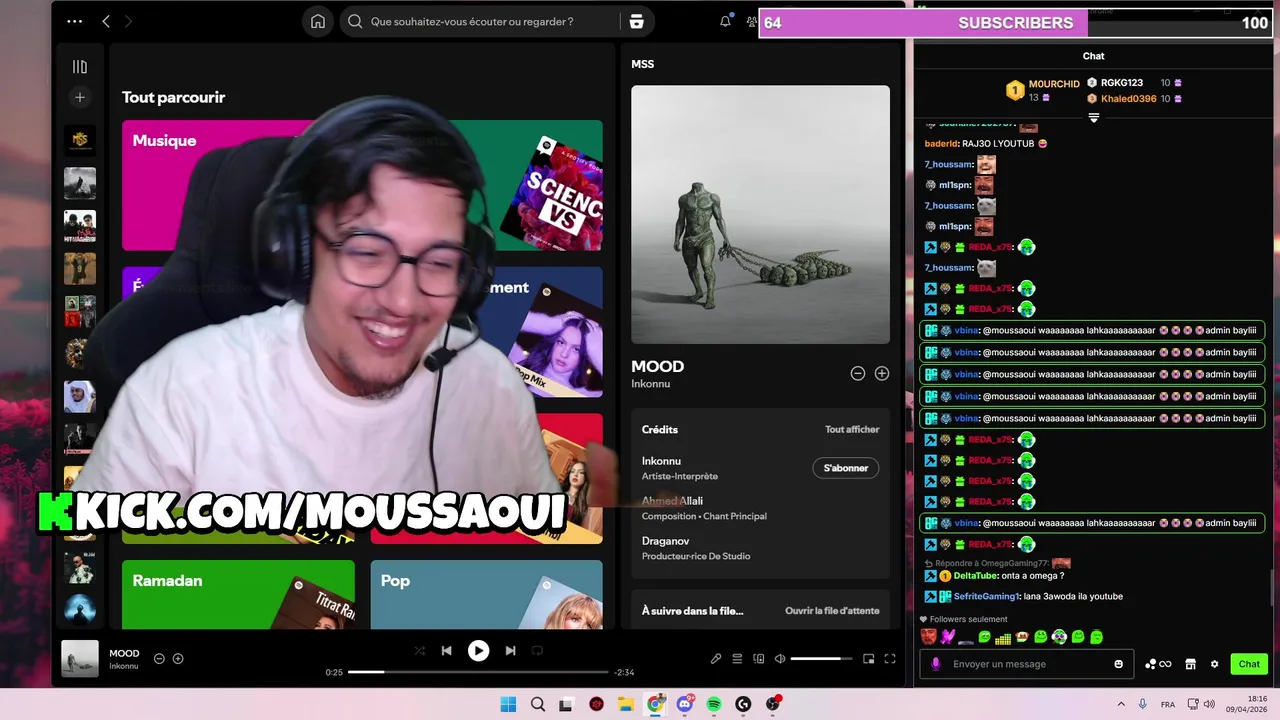
Task: Open Chrome from the Windows taskbar
Action: pos(656,704)
